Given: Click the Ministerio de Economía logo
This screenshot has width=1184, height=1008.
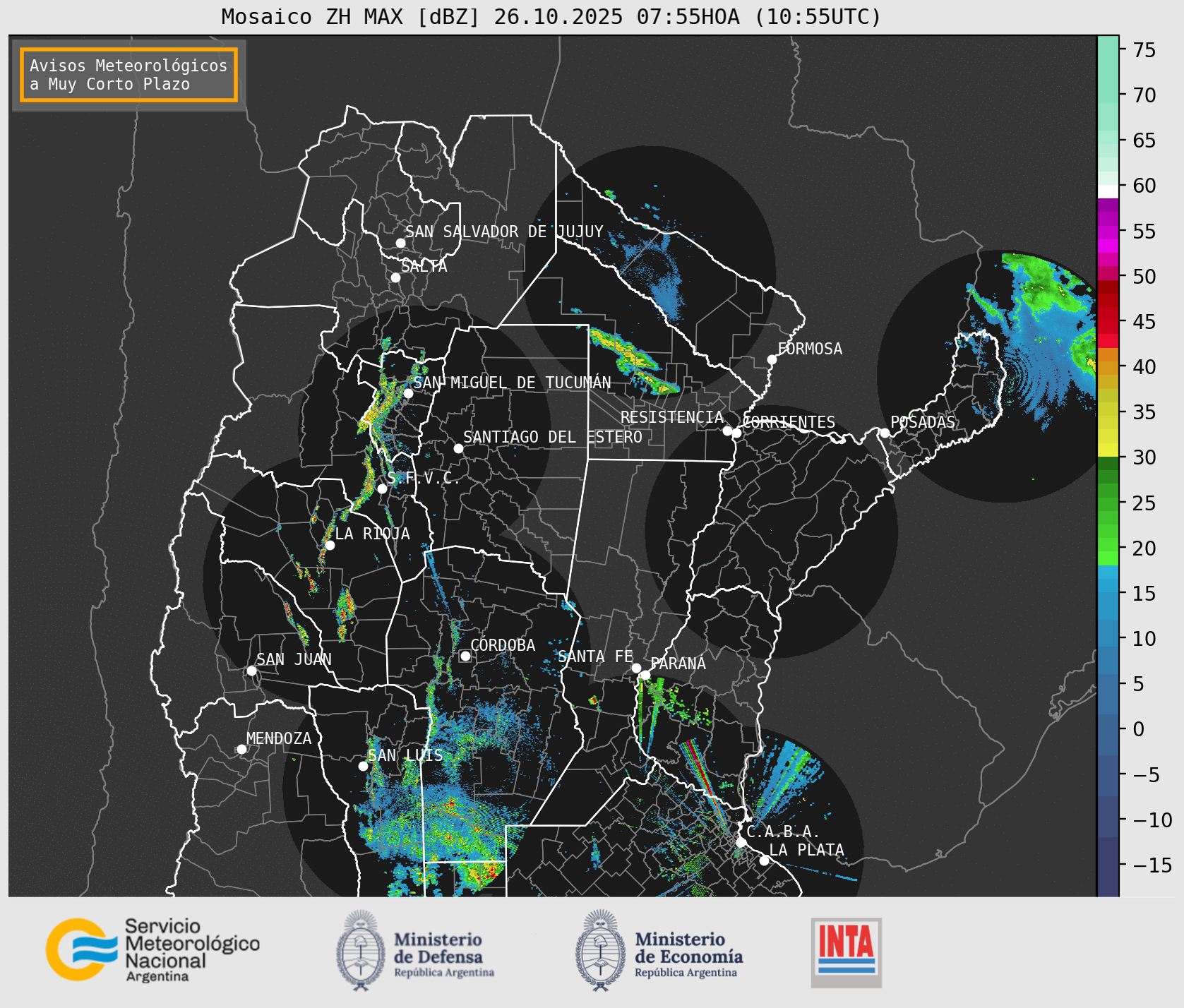Looking at the screenshot, I should pos(659,951).
